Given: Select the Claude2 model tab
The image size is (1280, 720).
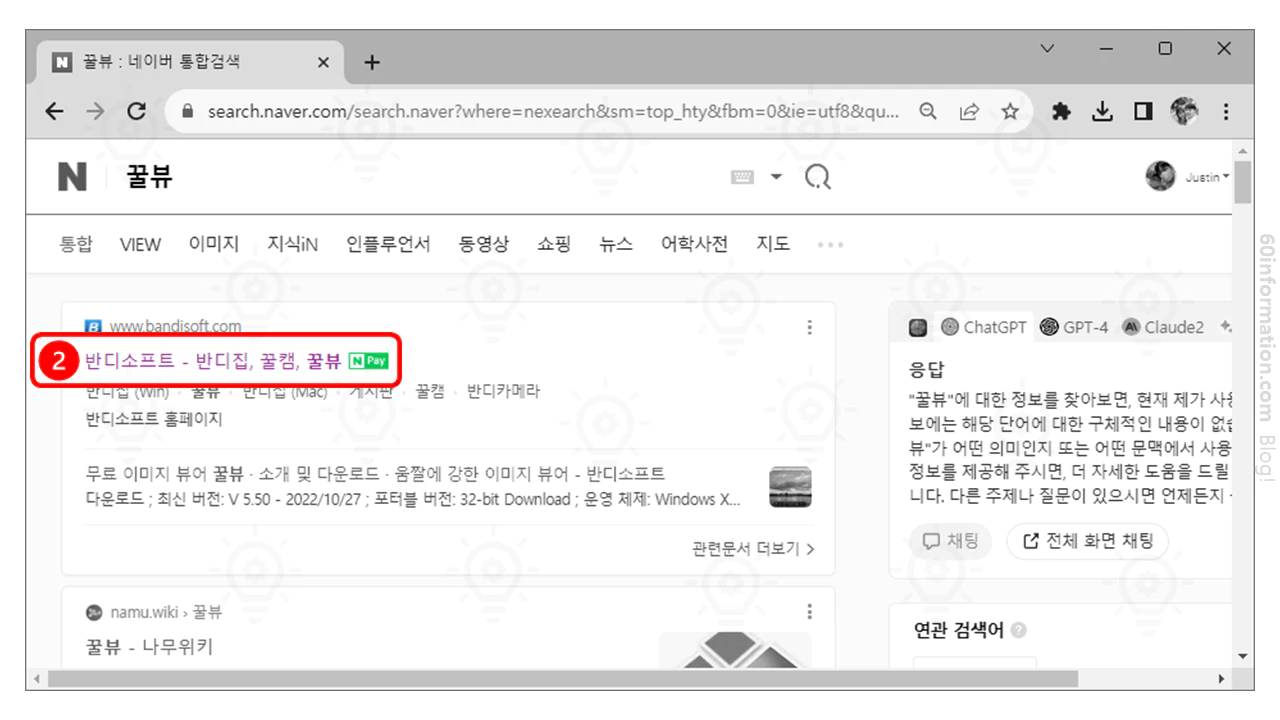Looking at the screenshot, I should pos(1163,327).
